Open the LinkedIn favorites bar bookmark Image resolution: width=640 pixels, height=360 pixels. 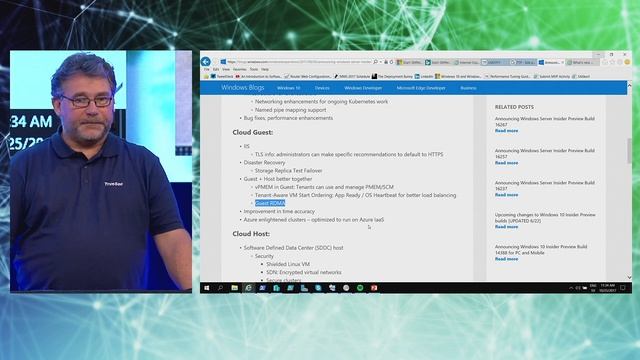424,76
